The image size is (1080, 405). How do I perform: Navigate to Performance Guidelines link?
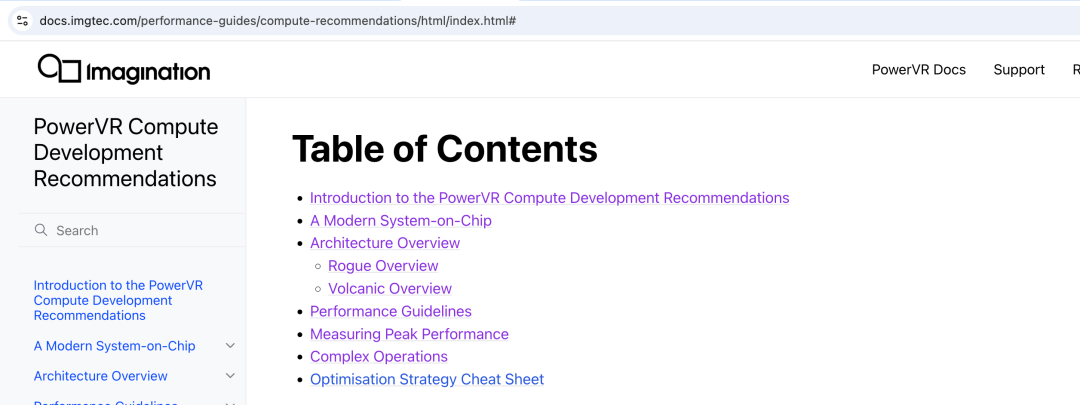[x=390, y=311]
